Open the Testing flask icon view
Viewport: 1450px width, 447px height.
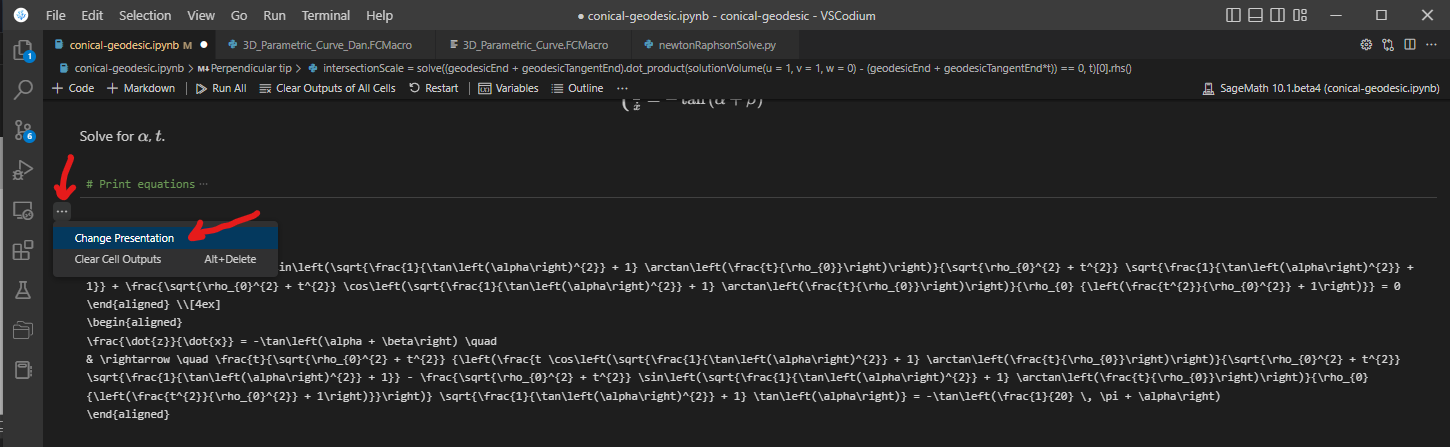[22, 290]
